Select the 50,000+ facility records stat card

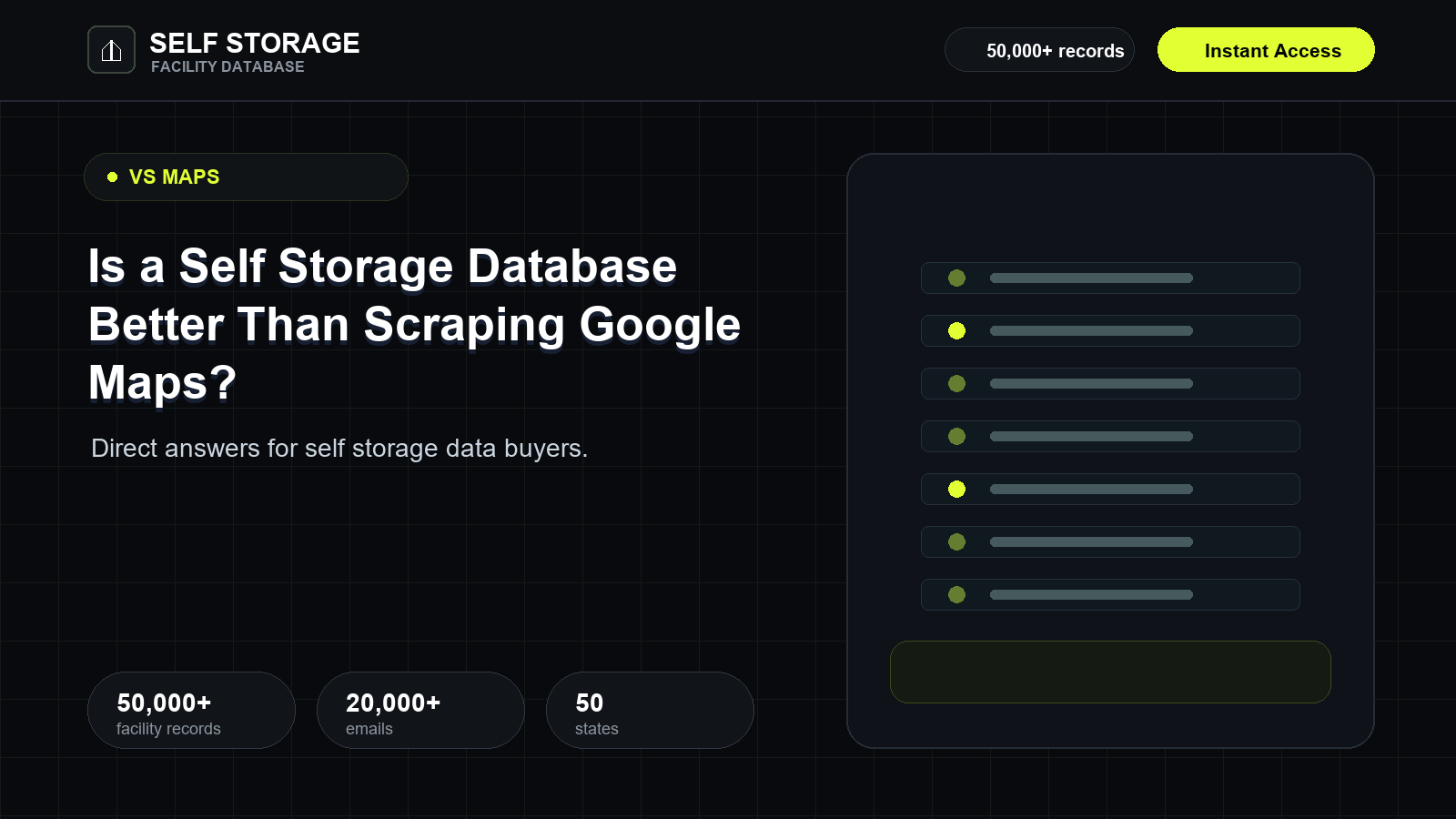[191, 711]
